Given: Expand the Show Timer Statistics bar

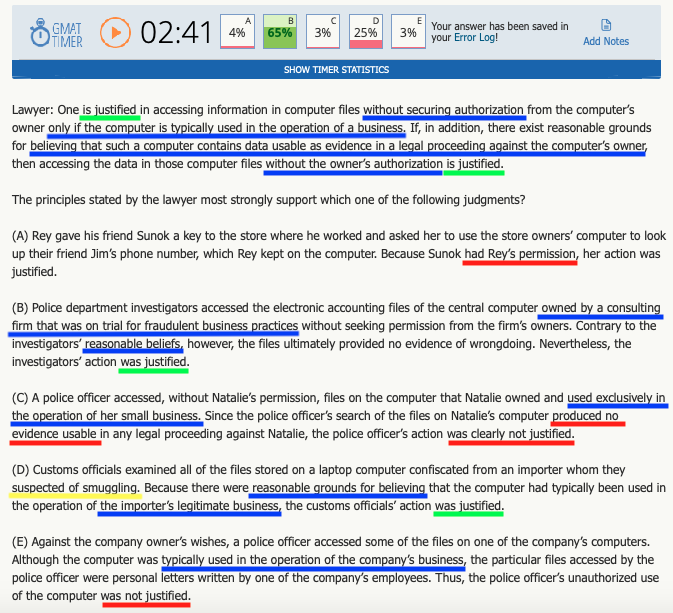Looking at the screenshot, I should (x=336, y=70).
